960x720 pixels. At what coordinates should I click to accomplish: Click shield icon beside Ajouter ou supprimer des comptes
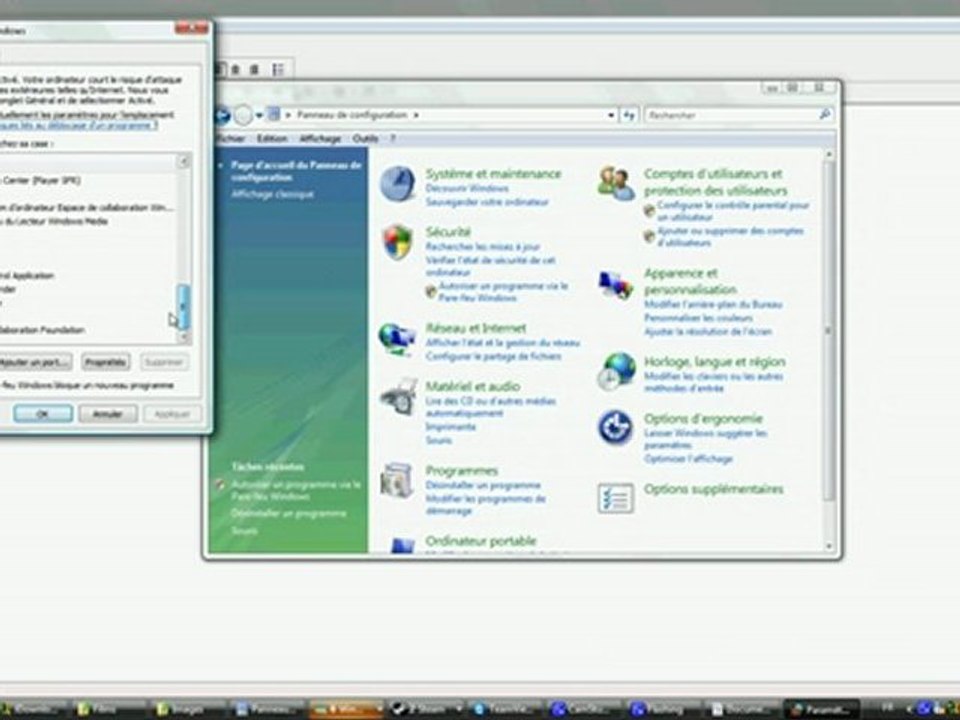click(649, 236)
